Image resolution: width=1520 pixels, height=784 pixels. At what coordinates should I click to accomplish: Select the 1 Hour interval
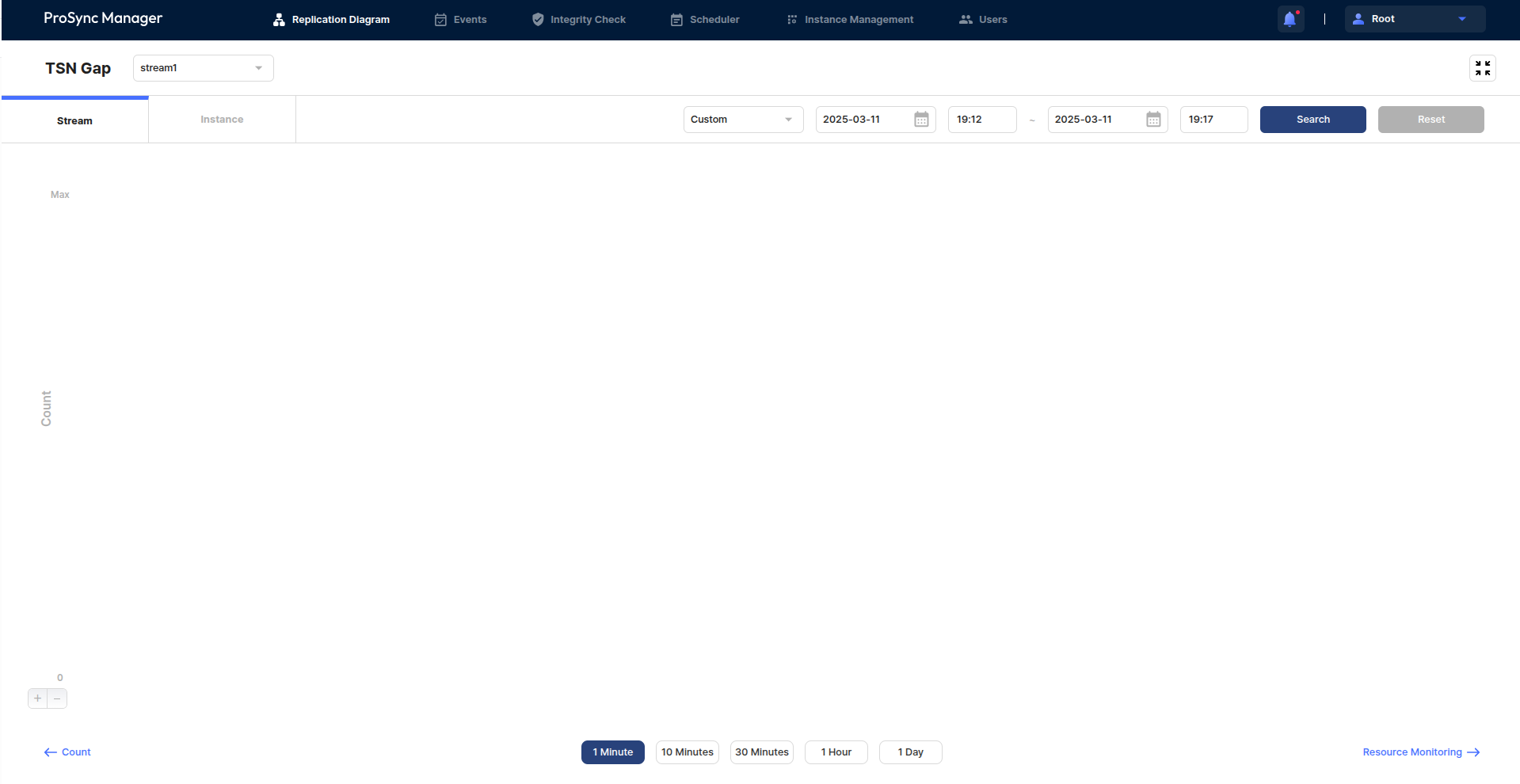point(836,752)
